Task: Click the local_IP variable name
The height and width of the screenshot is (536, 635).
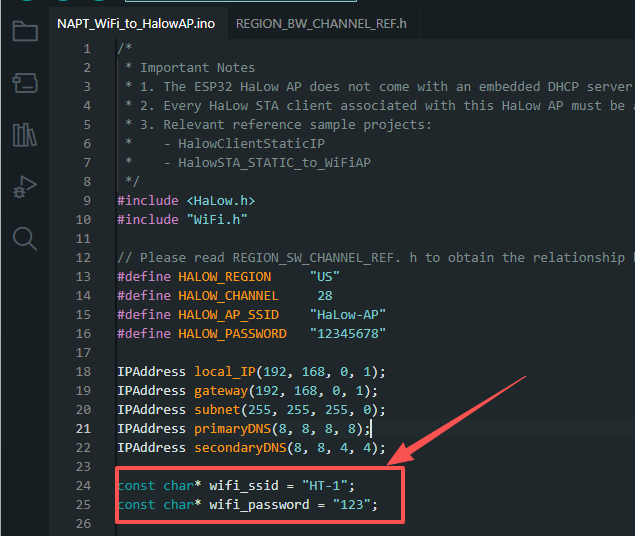Action: coord(225,372)
